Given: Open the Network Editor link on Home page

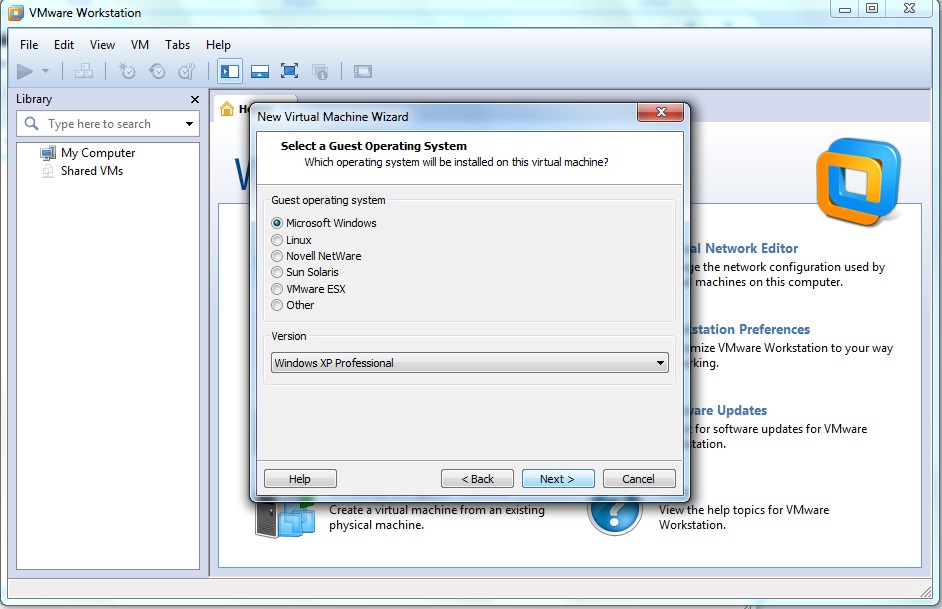Looking at the screenshot, I should pos(744,248).
